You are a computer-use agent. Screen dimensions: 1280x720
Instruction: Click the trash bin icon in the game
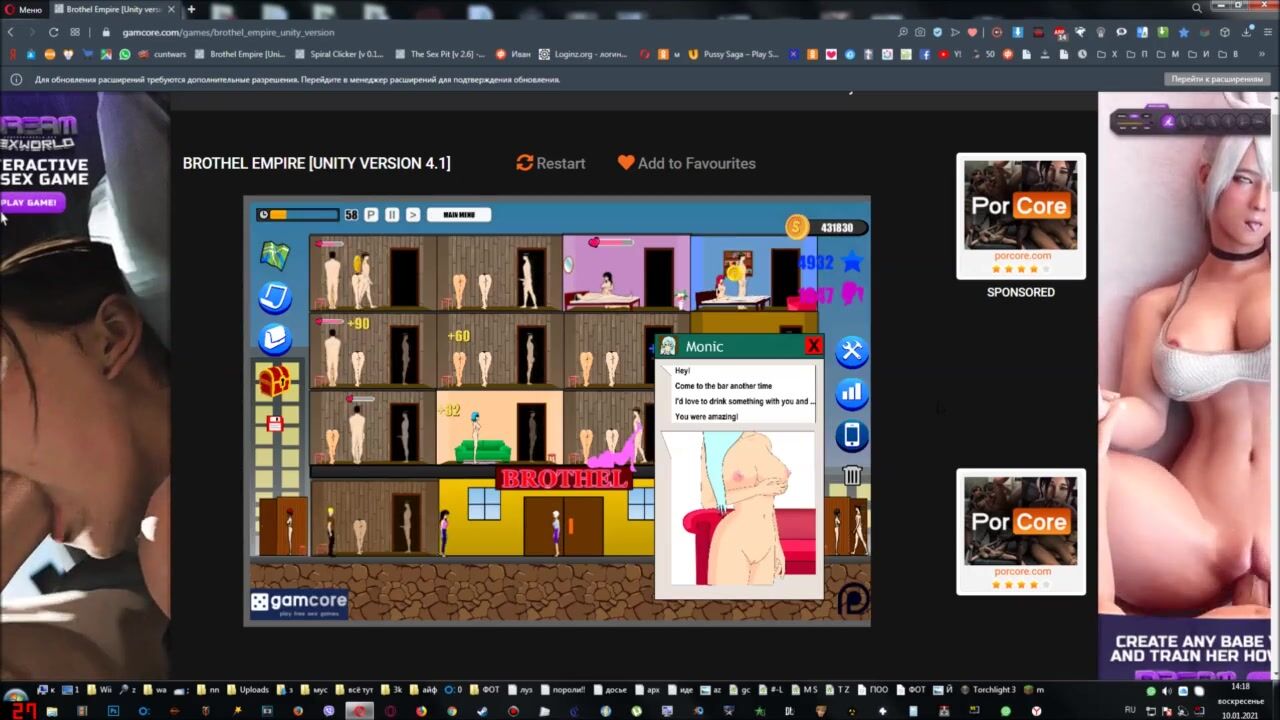(852, 475)
